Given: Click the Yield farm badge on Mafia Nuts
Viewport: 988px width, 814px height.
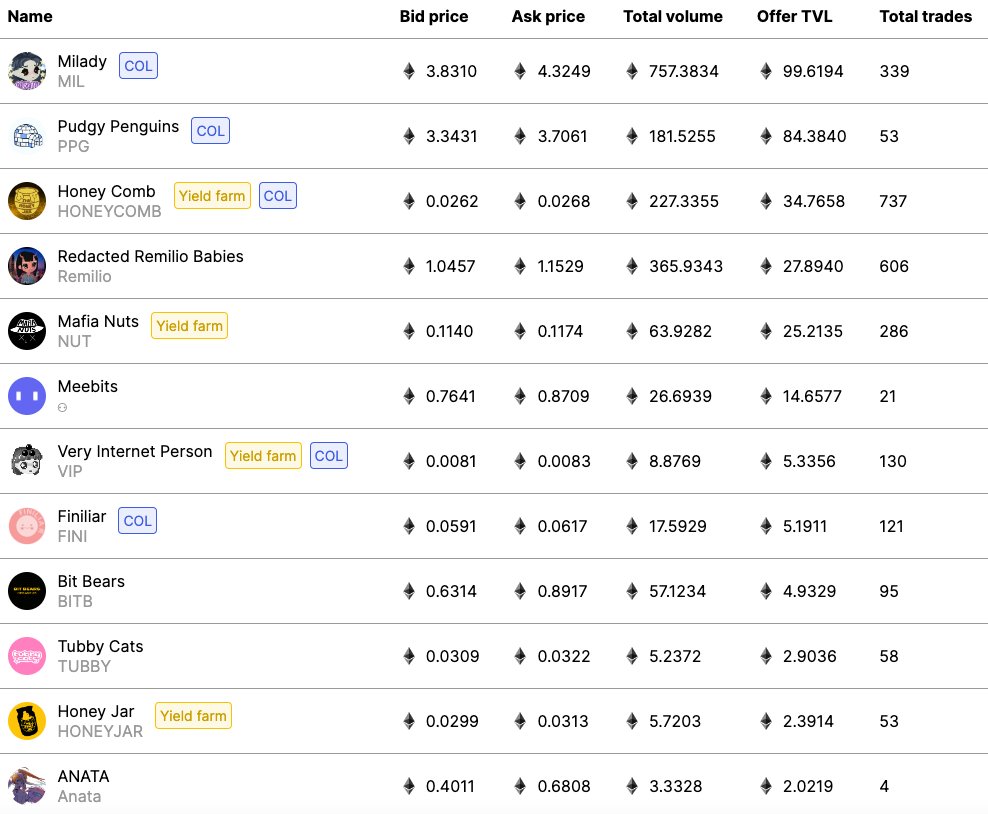Looking at the screenshot, I should tap(189, 325).
